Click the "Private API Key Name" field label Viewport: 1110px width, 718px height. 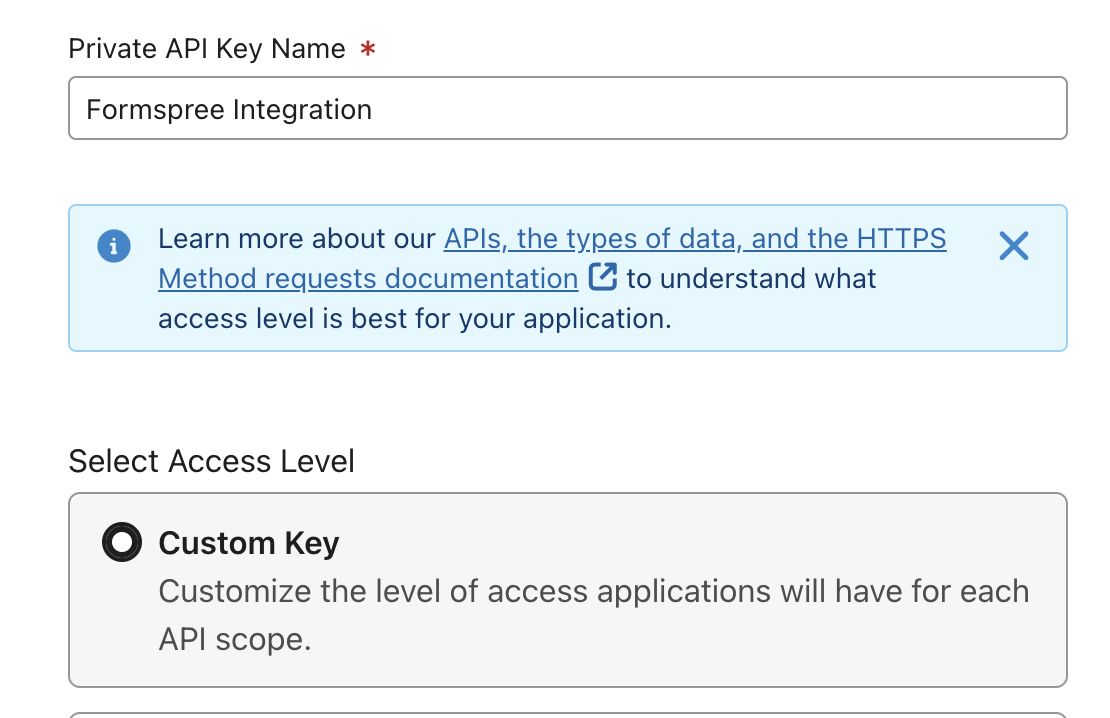pos(207,49)
